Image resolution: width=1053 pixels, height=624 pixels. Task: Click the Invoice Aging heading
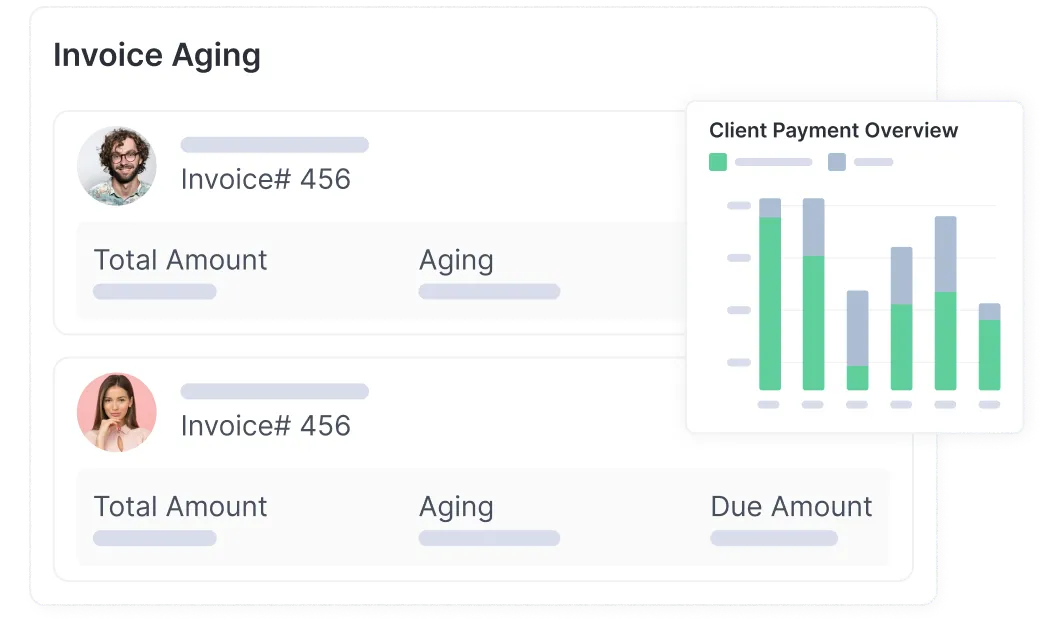point(157,56)
